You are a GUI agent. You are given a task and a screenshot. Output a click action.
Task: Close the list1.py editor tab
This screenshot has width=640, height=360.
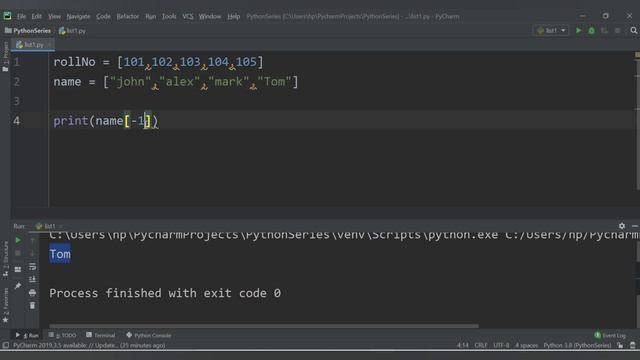(49, 44)
